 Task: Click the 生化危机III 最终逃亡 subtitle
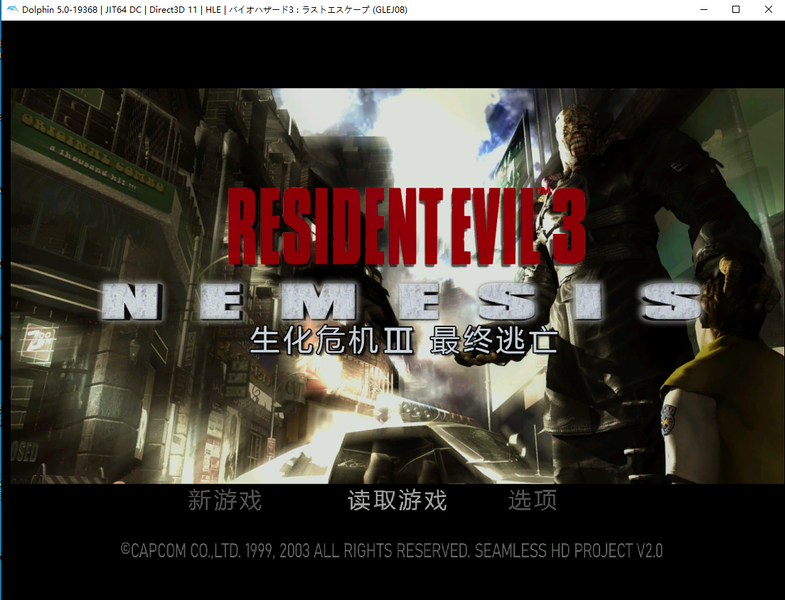(404, 341)
